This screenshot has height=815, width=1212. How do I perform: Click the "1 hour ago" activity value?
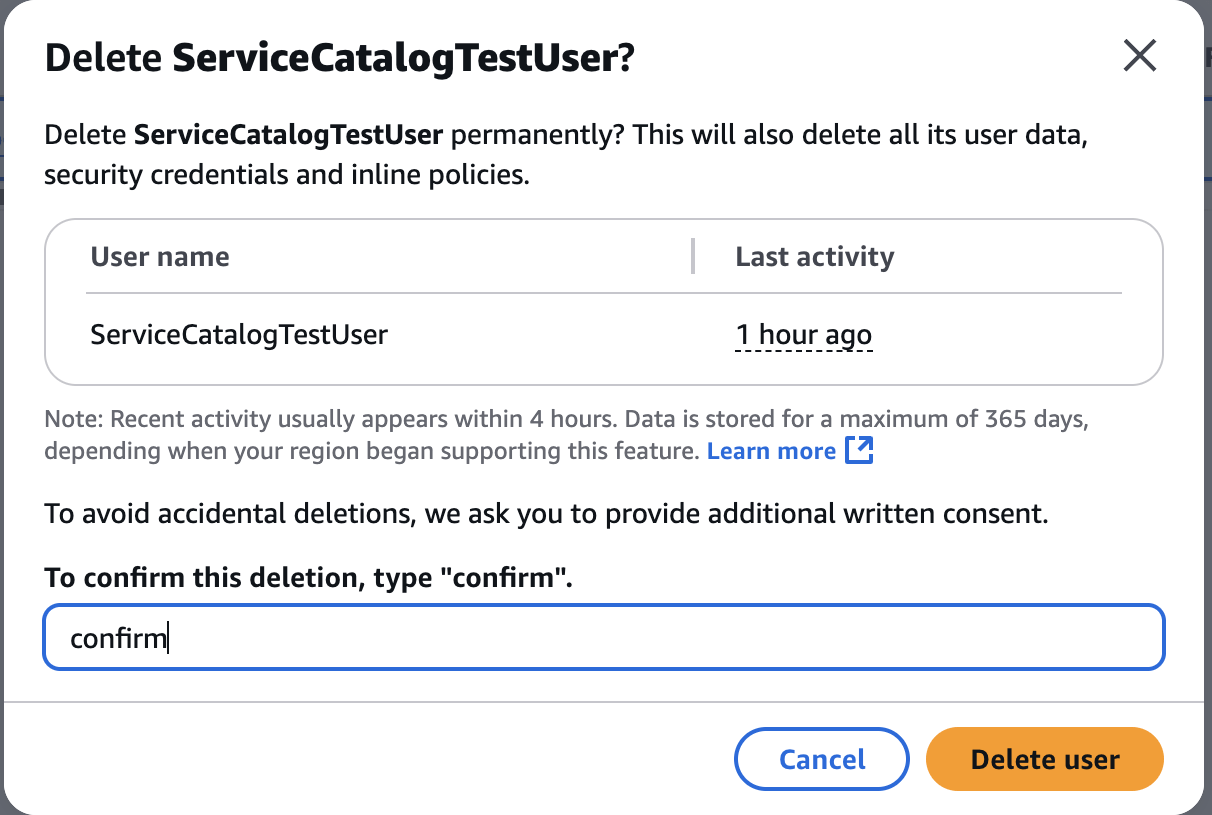click(803, 334)
